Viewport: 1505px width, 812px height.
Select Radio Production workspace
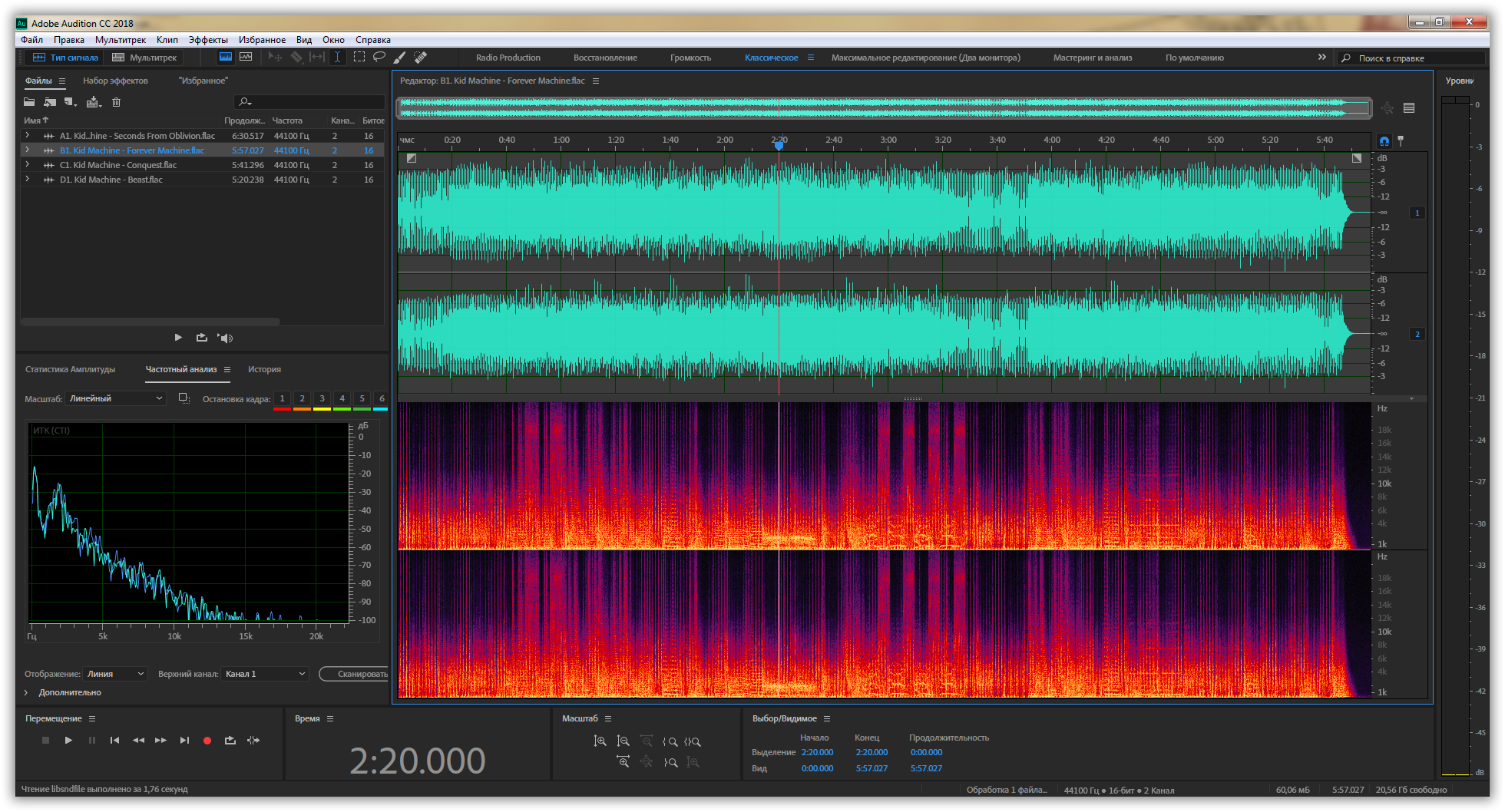508,58
